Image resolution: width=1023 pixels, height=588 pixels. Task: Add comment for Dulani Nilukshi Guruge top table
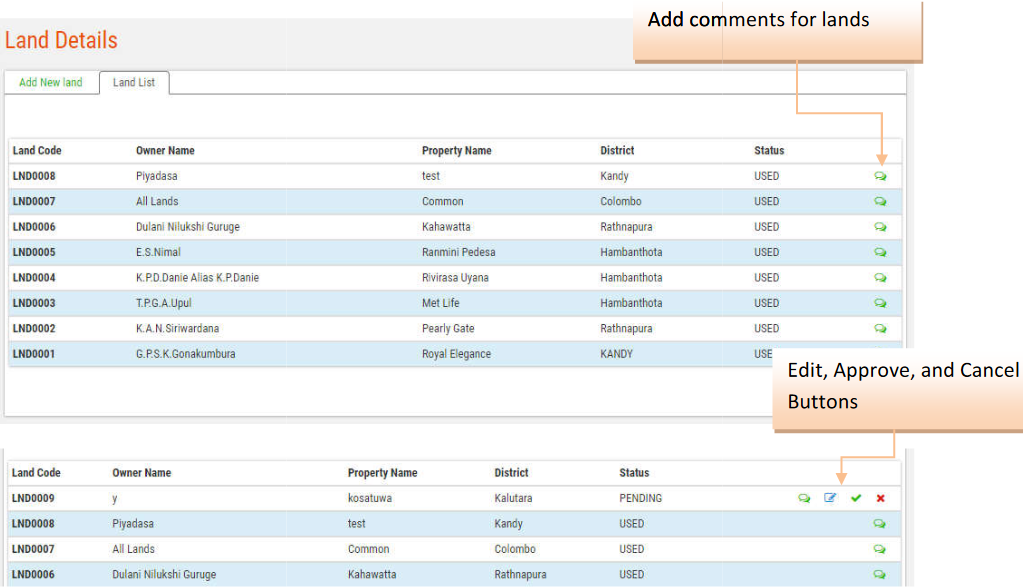880,227
